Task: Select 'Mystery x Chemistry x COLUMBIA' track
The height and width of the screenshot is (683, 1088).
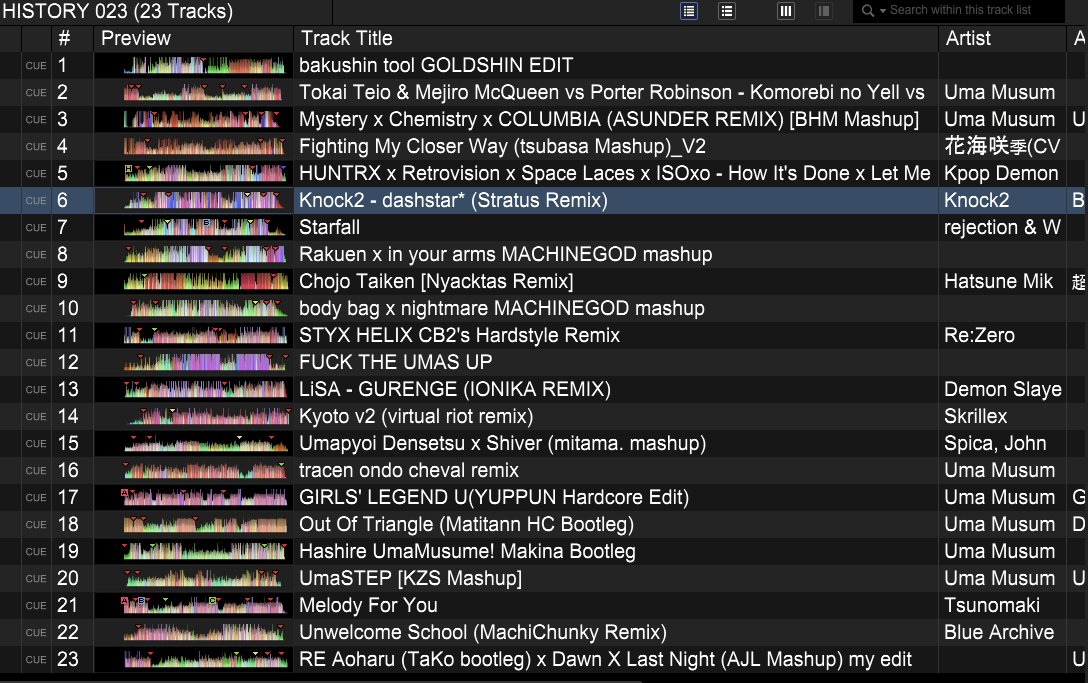Action: tap(609, 119)
